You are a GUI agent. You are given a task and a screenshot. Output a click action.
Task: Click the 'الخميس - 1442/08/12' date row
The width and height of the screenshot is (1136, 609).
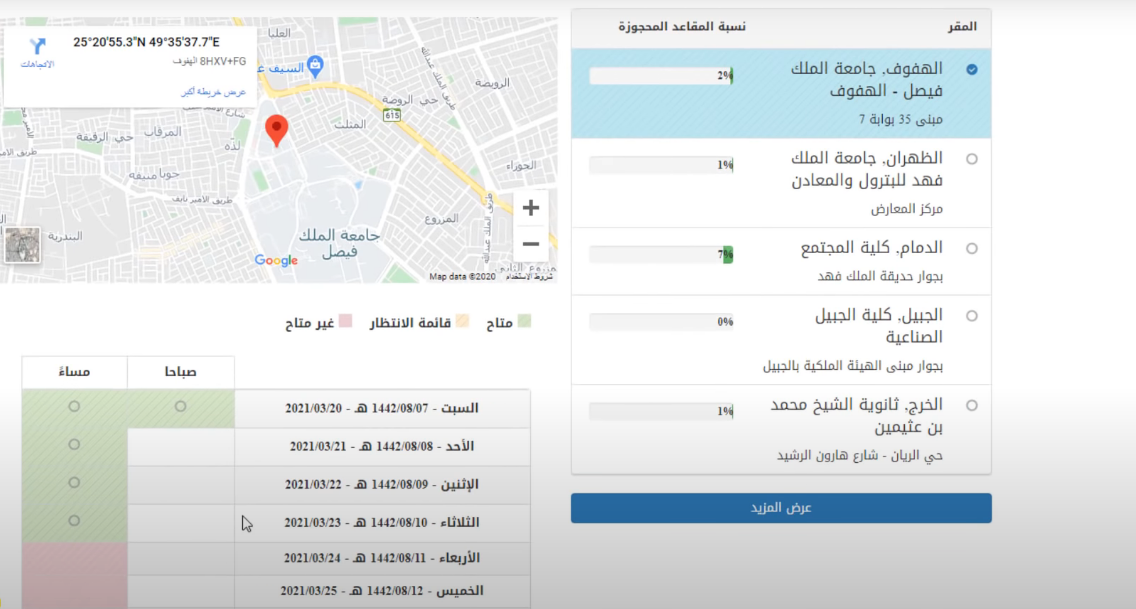tap(382, 591)
